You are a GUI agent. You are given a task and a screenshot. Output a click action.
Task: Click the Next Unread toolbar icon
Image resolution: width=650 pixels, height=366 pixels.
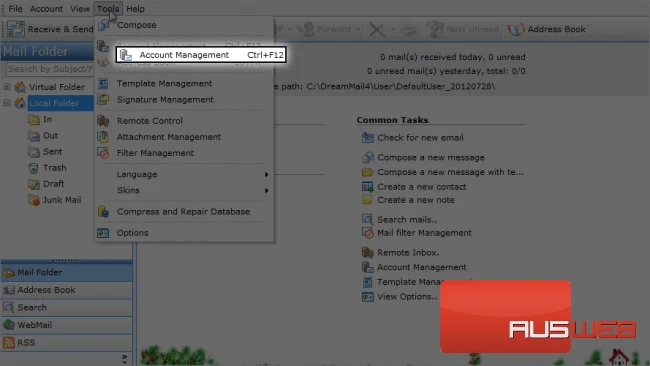click(x=435, y=29)
